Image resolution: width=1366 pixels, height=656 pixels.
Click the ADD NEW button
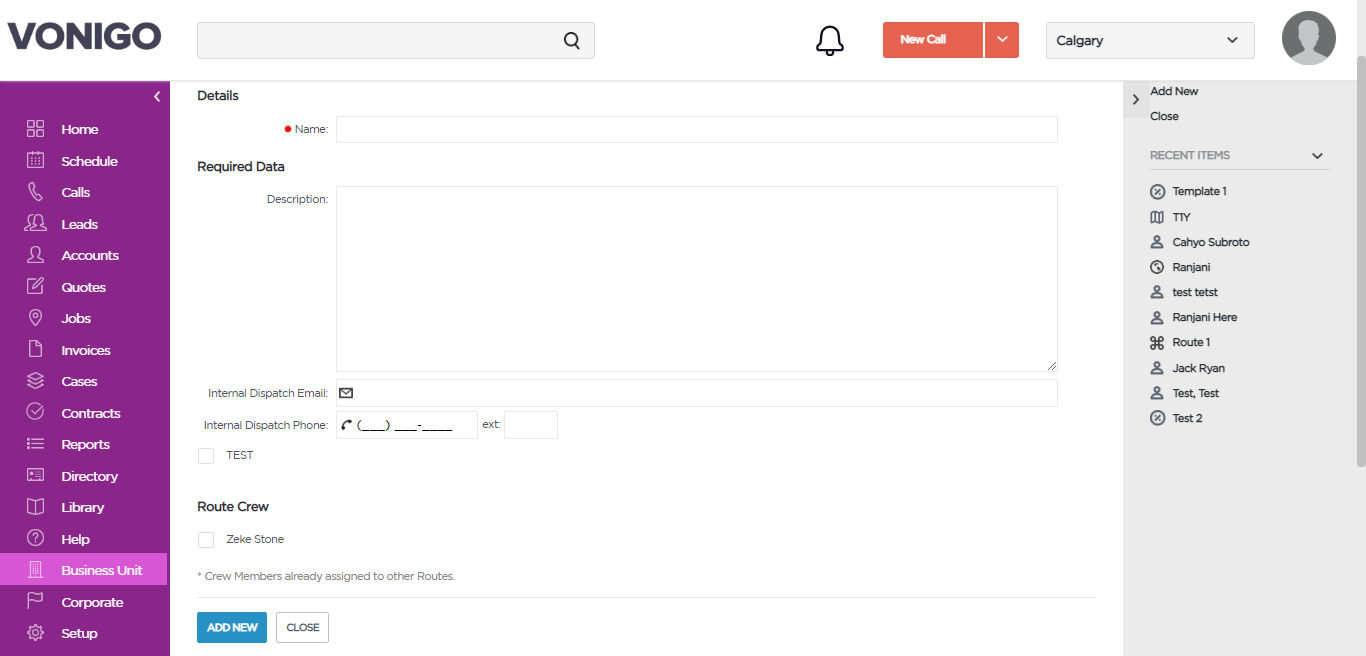pos(232,627)
